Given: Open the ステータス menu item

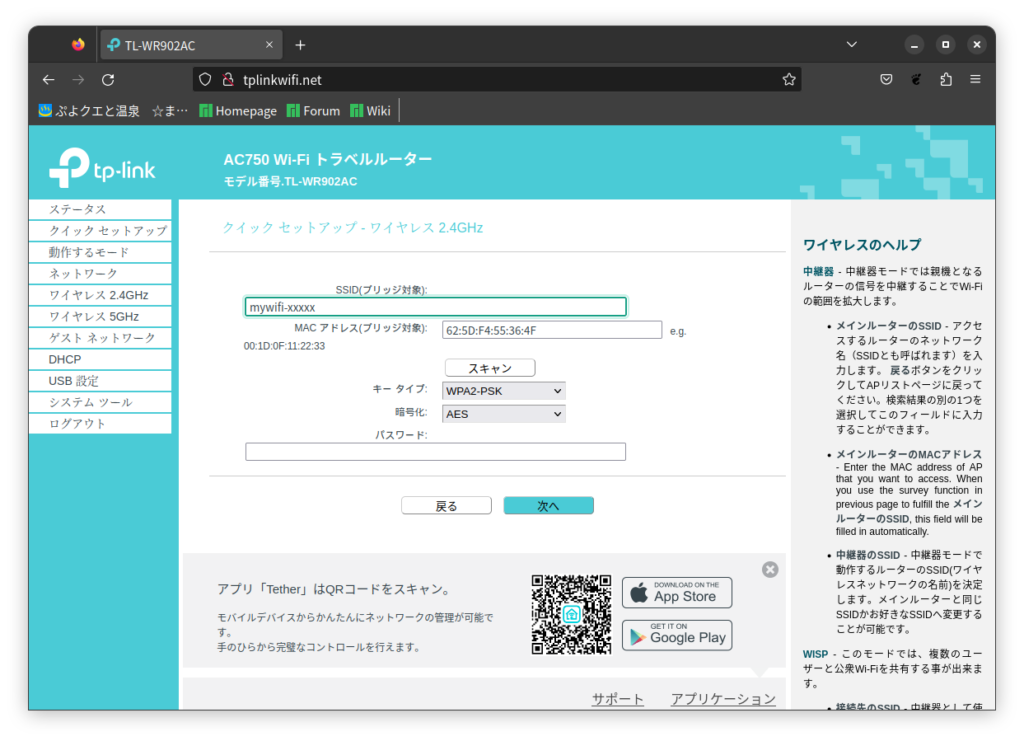Looking at the screenshot, I should 101,210.
